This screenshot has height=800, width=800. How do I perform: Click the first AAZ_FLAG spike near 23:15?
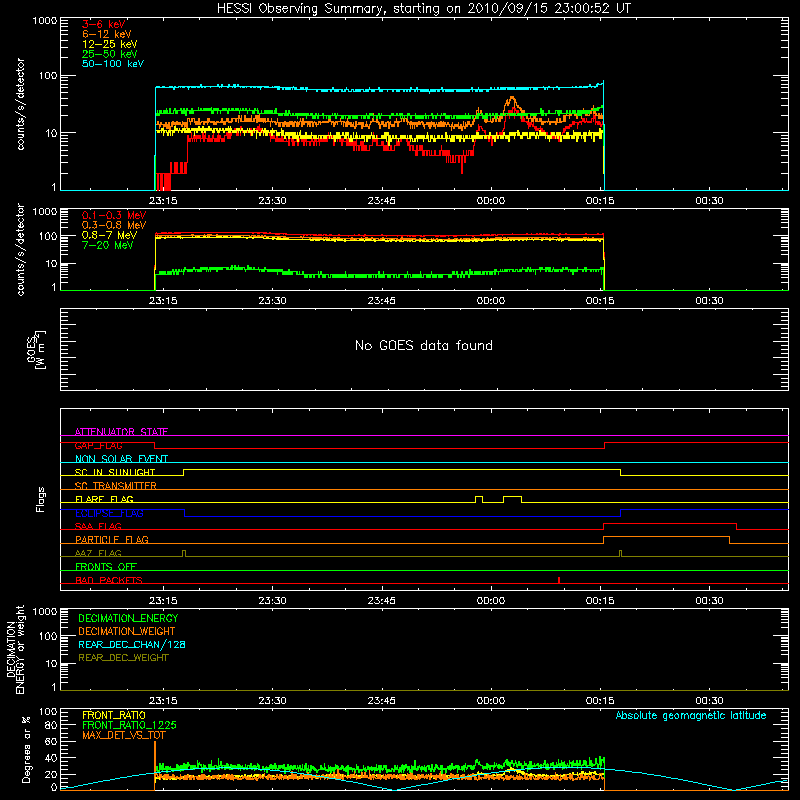coord(184,553)
